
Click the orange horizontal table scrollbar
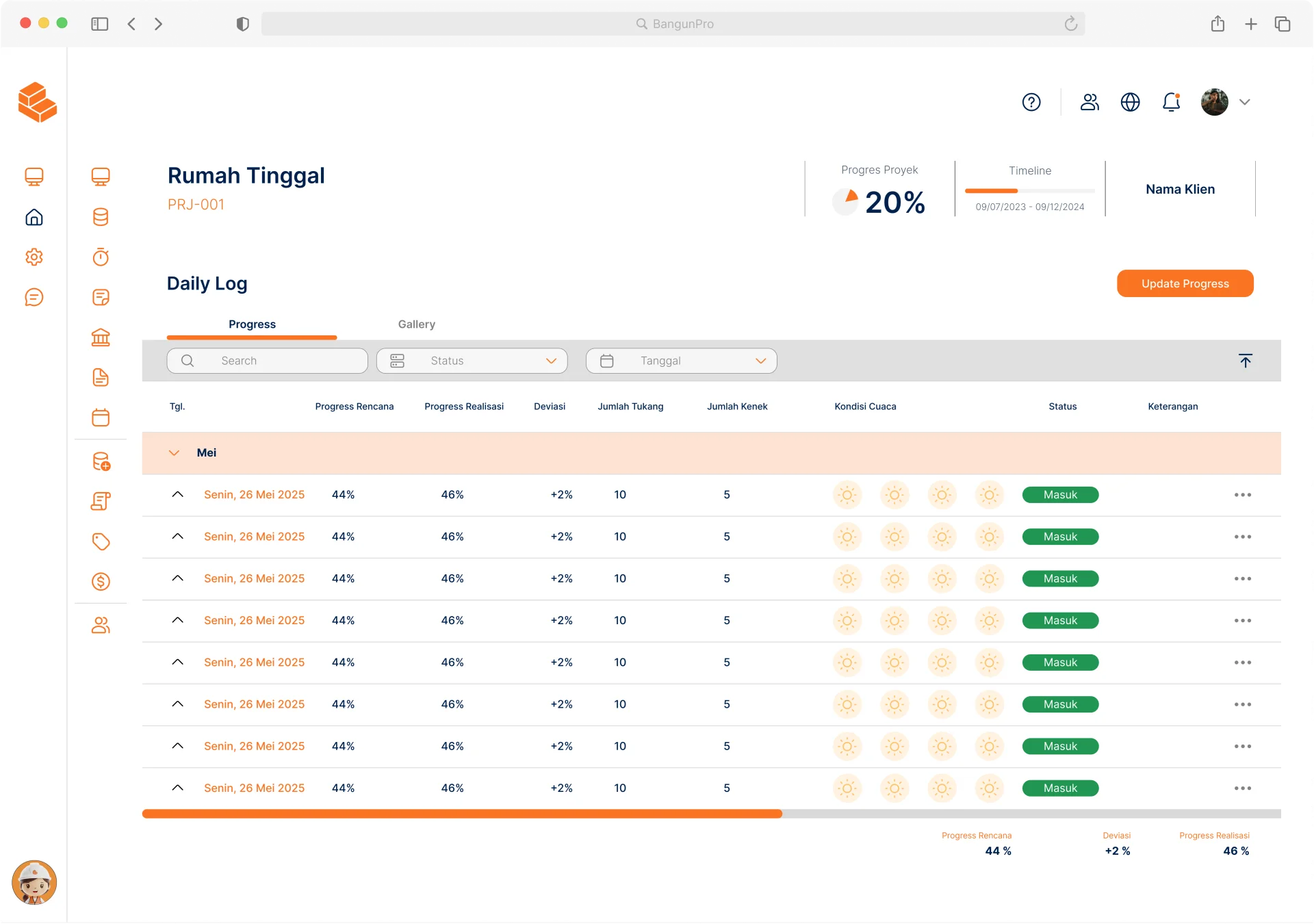462,814
